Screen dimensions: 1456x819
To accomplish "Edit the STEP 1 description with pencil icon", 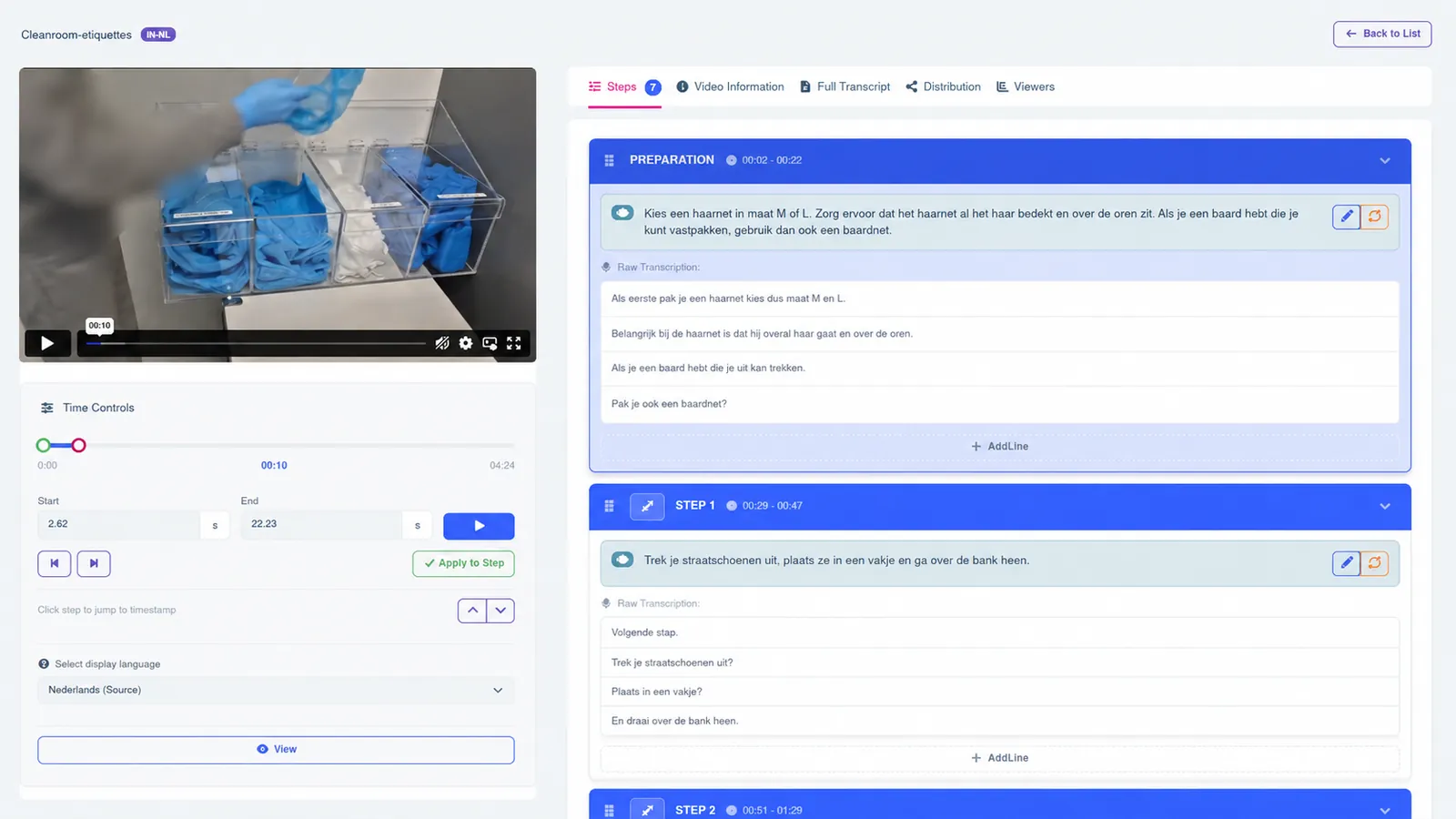I will pyautogui.click(x=1347, y=563).
